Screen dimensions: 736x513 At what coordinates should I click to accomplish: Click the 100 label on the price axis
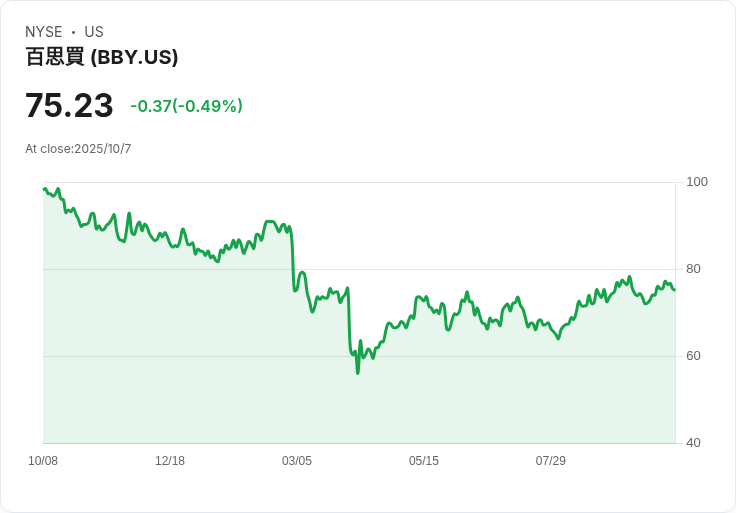[x=697, y=182]
